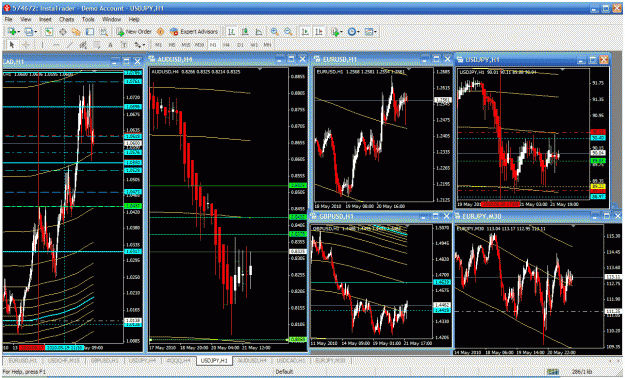
Task: Select the Crosshair tool
Action: [26, 45]
